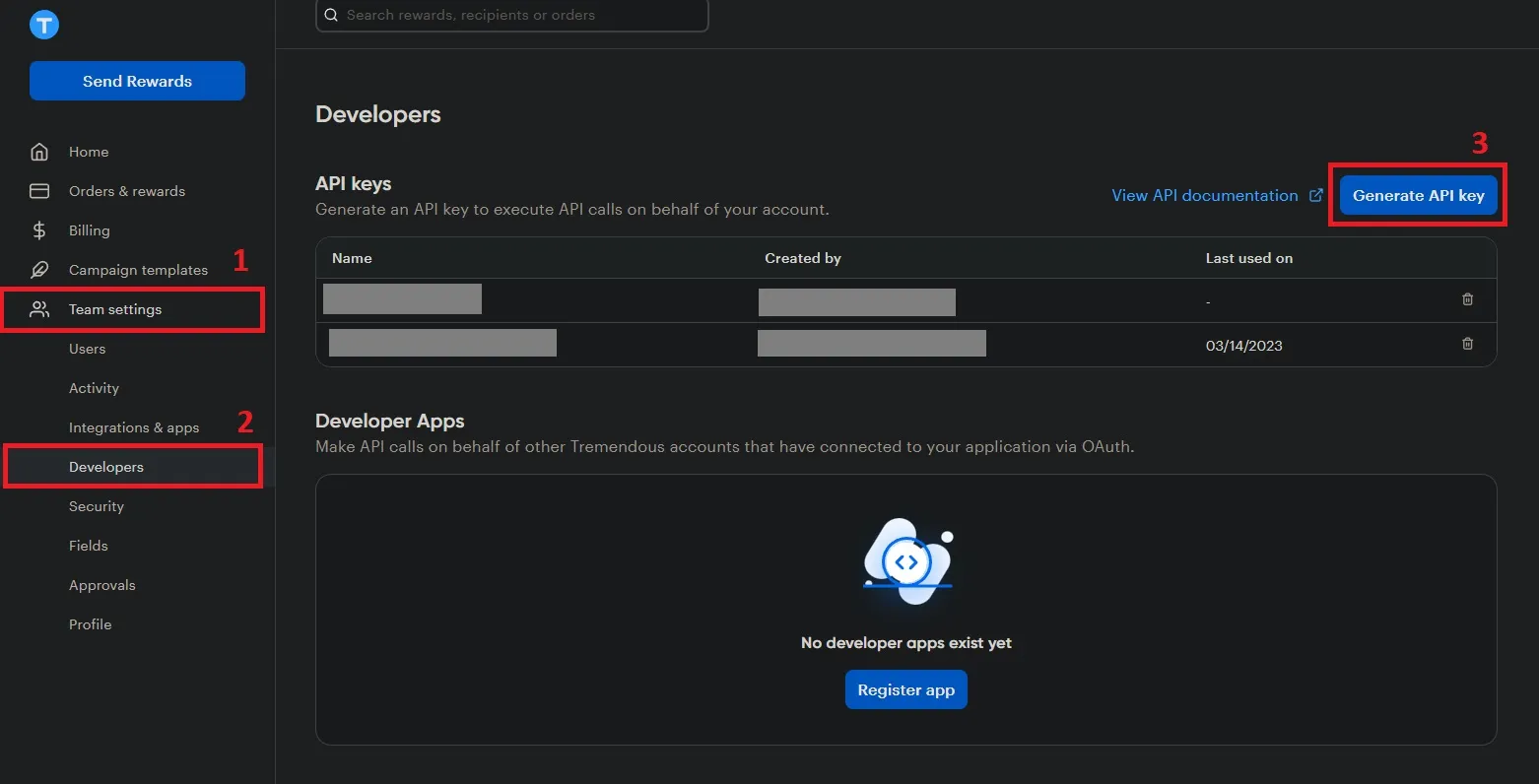Click the search magnifier icon
This screenshot has height=784, width=1539.
click(330, 15)
